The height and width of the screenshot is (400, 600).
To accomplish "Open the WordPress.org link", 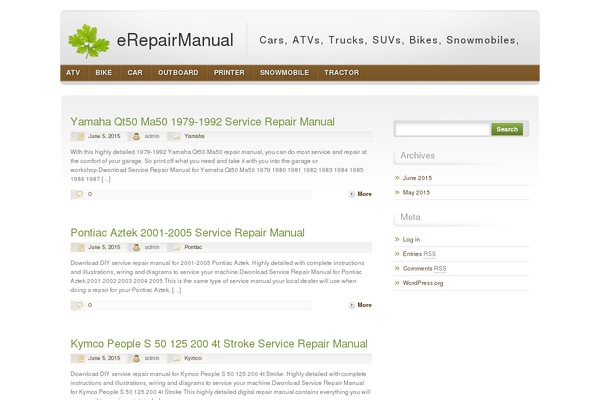I will point(423,283).
